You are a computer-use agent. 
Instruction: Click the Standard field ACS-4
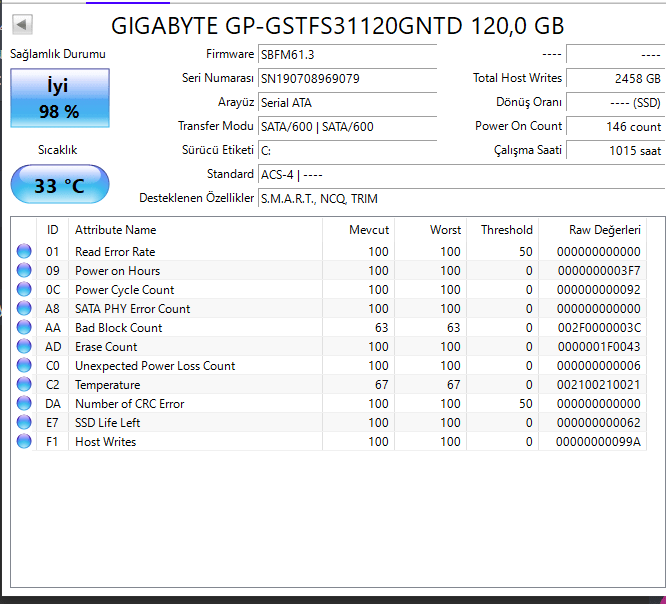point(462,175)
